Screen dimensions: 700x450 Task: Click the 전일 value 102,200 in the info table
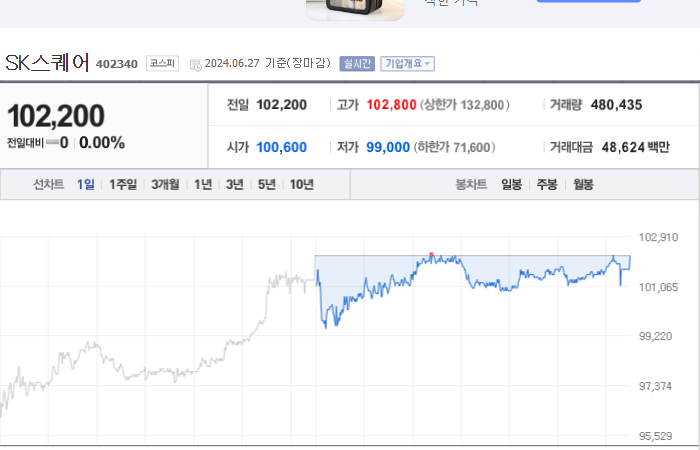281,105
